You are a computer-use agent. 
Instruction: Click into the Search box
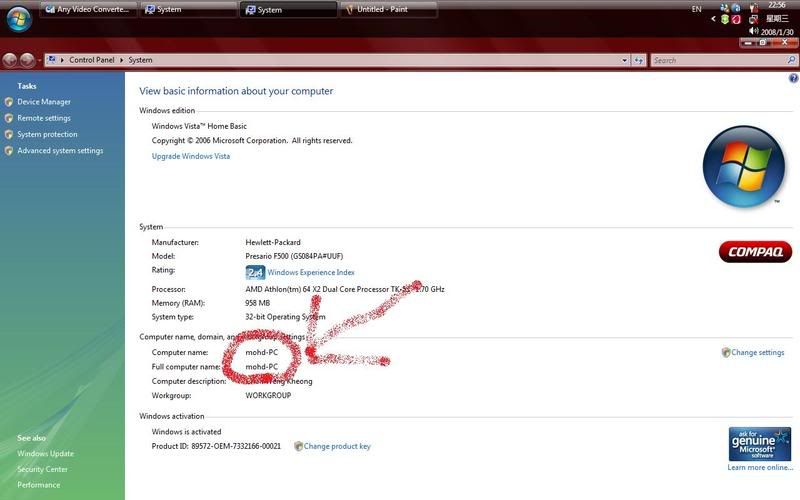pos(718,60)
